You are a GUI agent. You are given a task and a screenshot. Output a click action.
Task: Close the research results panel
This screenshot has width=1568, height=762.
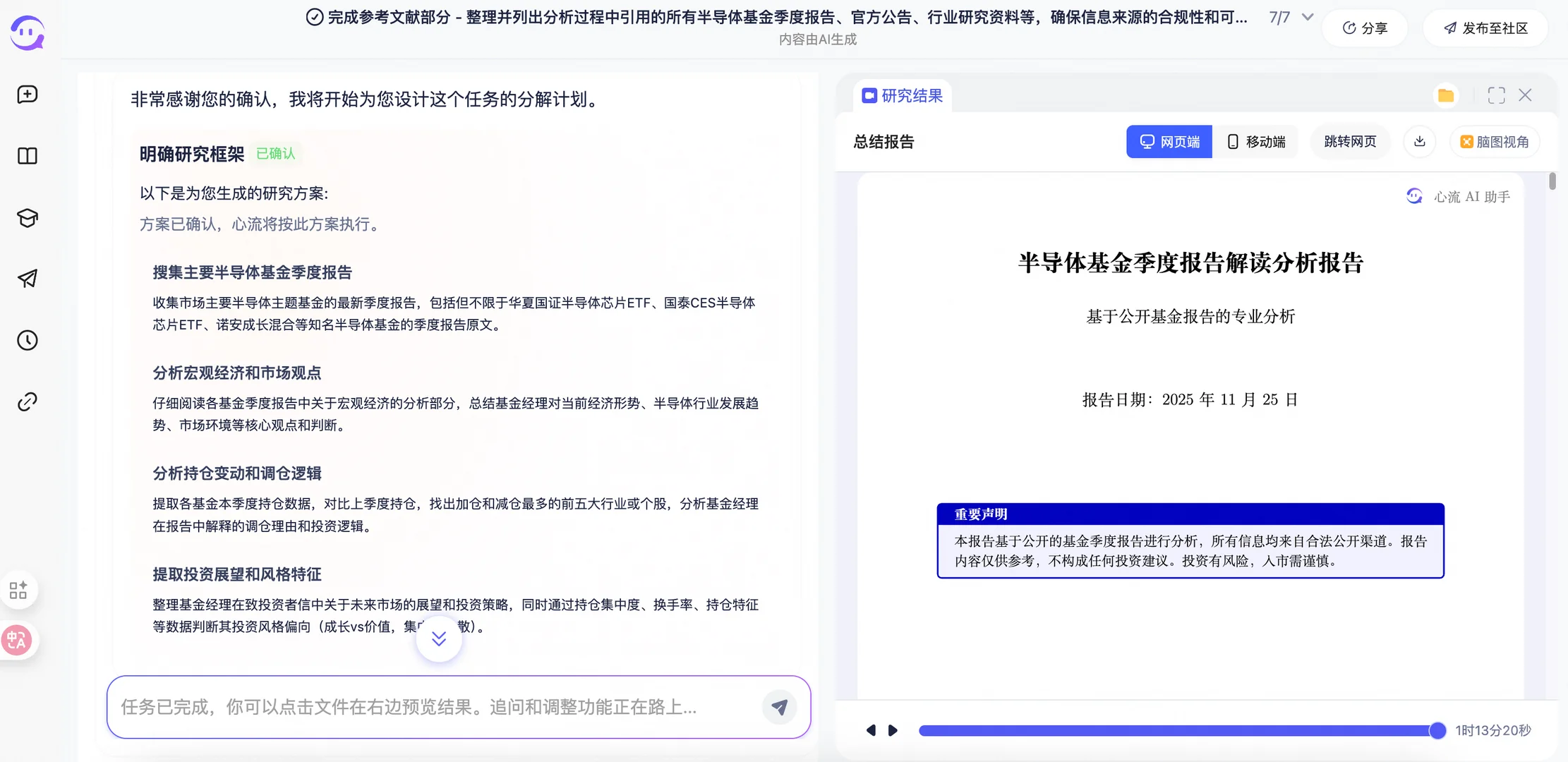(1525, 95)
